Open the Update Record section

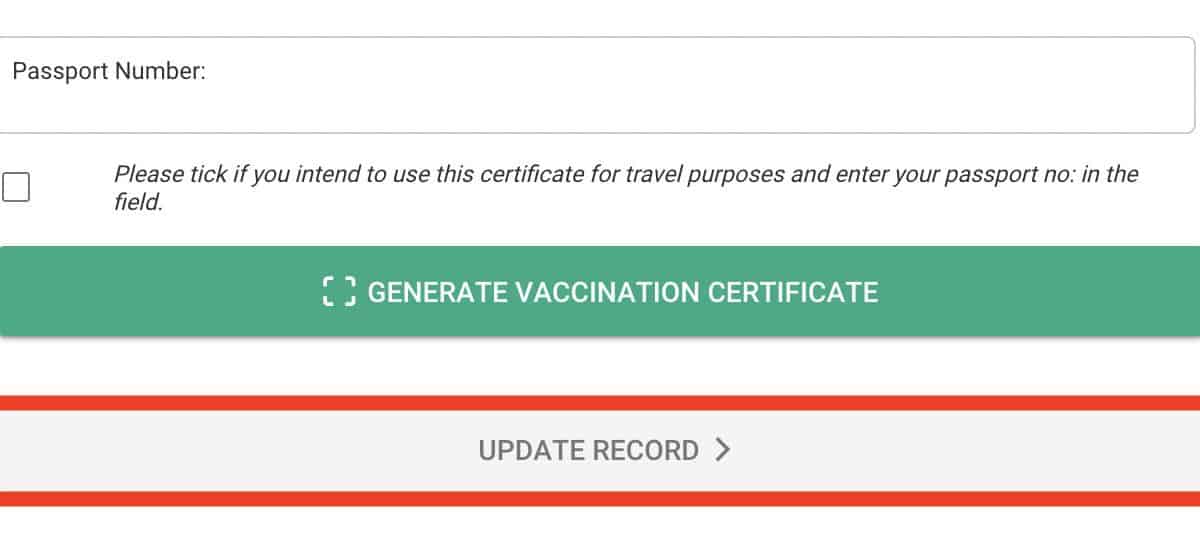pos(600,450)
